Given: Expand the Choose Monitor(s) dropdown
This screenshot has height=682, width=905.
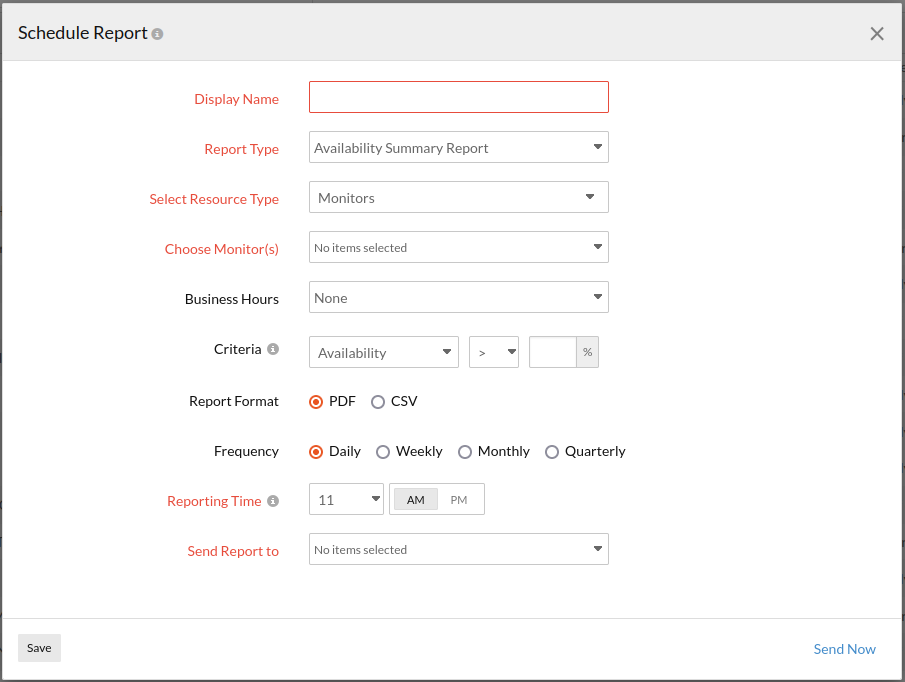Looking at the screenshot, I should 459,247.
